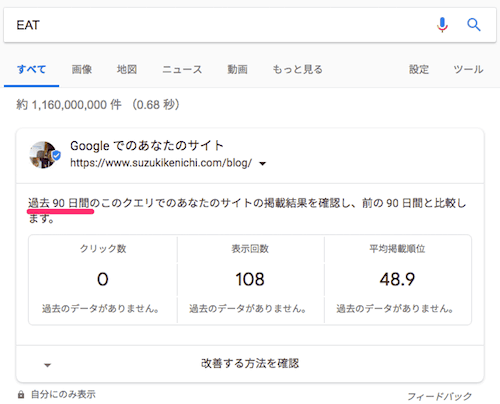The height and width of the screenshot is (404, 500).
Task: Switch to the 画像 tab
Action: (82, 69)
